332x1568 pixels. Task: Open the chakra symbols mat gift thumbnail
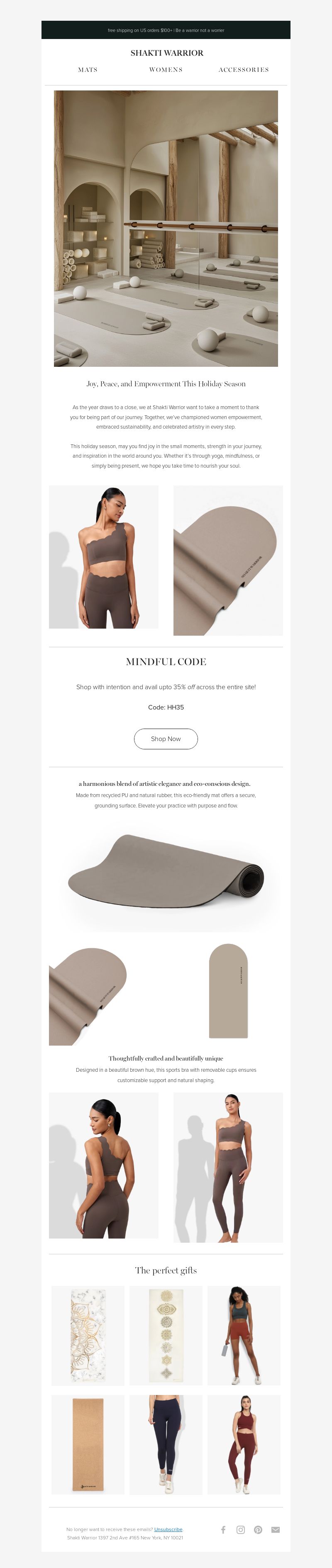[166, 1336]
